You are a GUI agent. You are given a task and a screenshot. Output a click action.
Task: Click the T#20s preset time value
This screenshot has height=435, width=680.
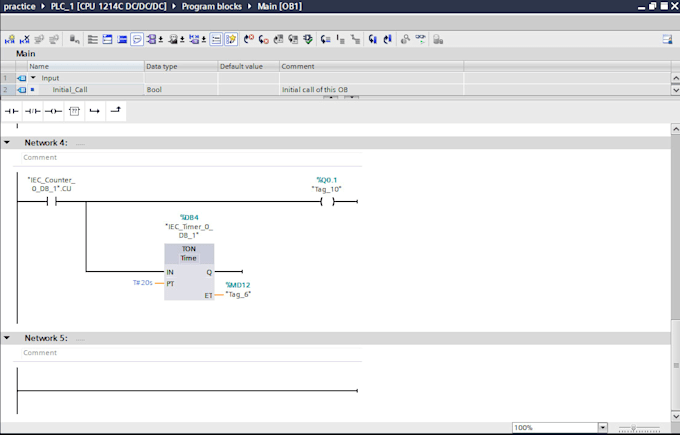143,283
